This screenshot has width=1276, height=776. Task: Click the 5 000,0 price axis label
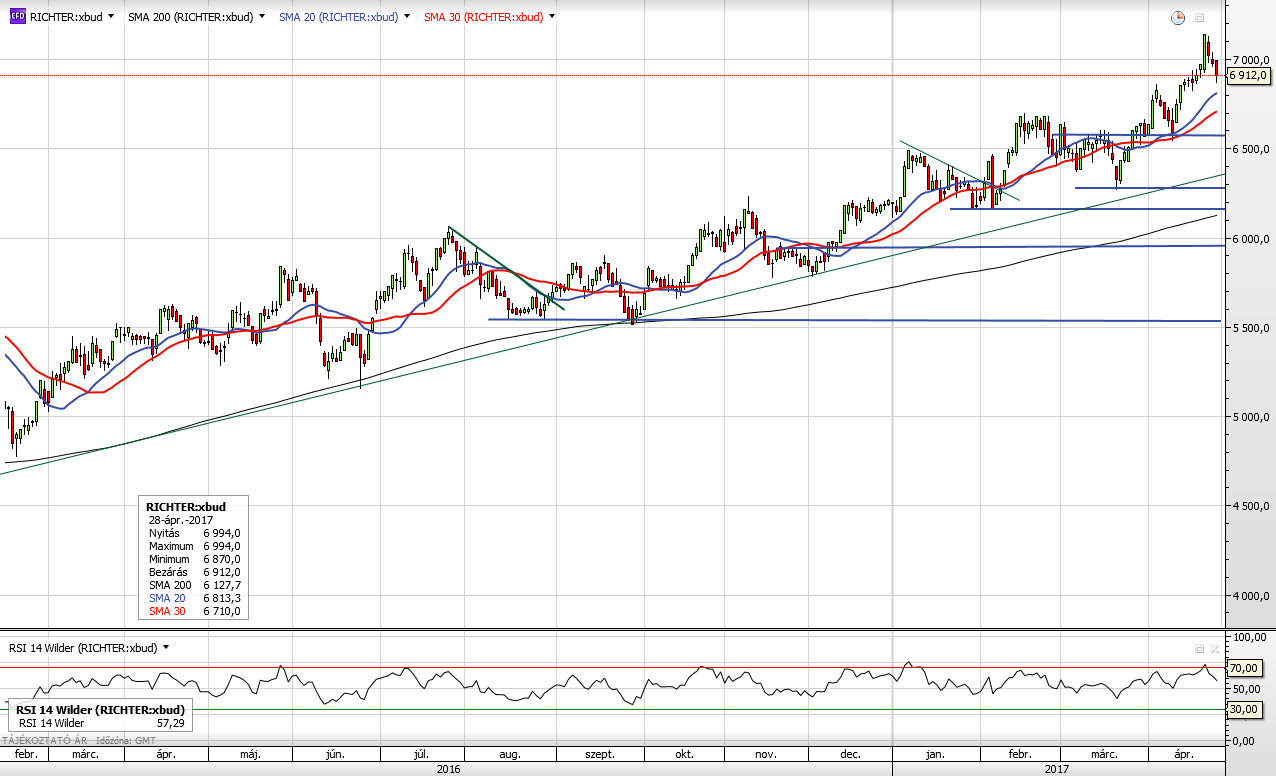1251,417
